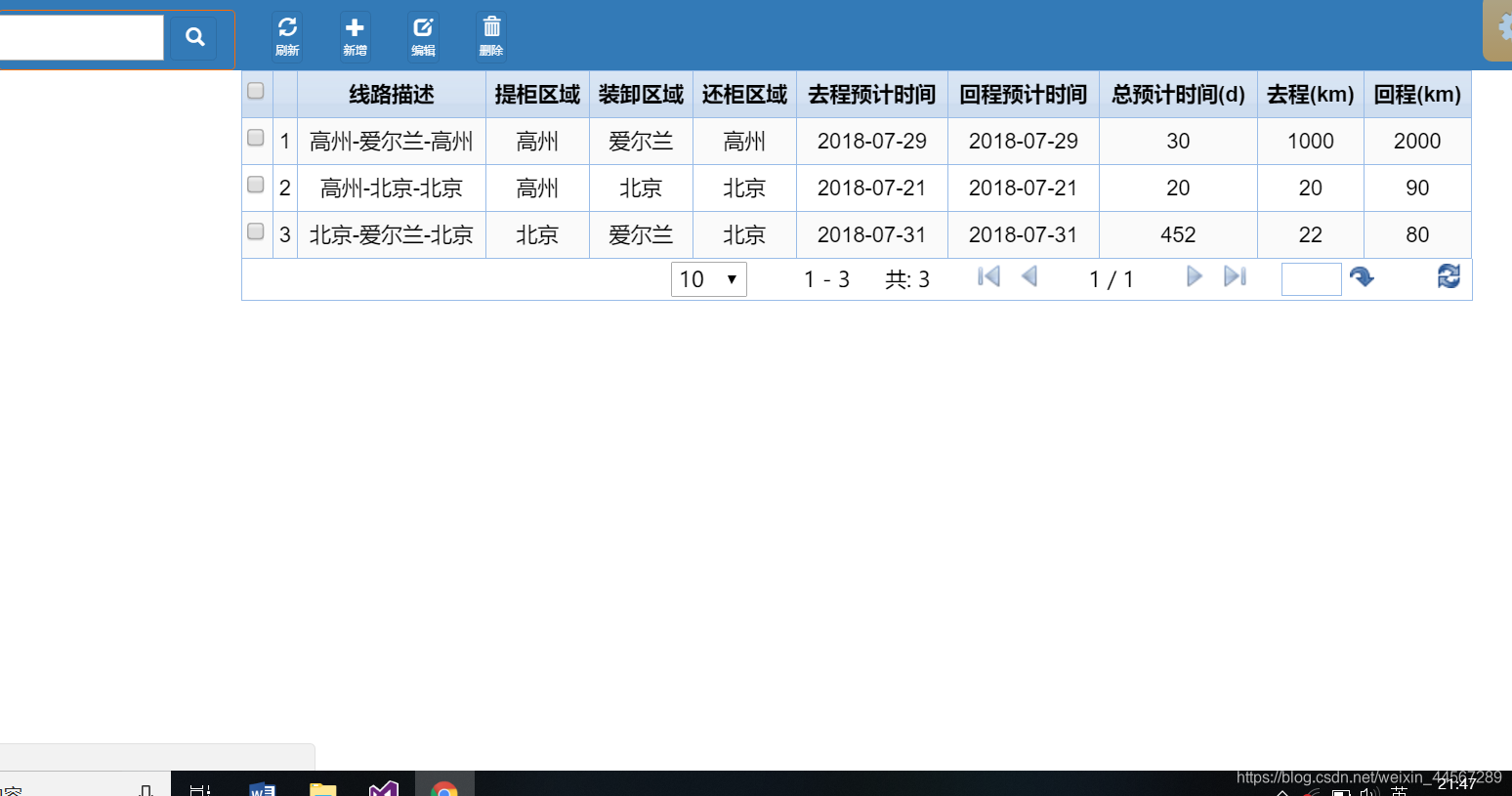The image size is (1512, 796).
Task: Click the 去程预计时间 column header
Action: point(872,95)
